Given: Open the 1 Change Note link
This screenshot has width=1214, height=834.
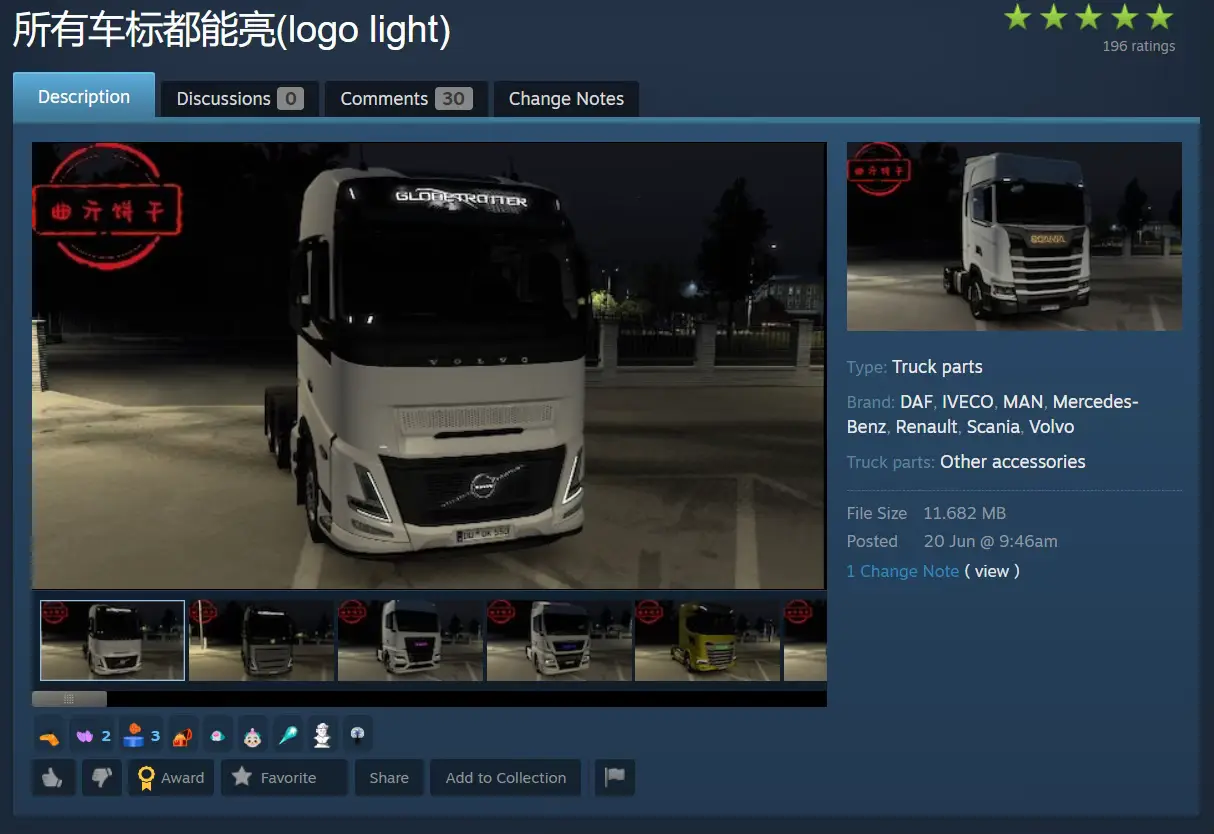Looking at the screenshot, I should (x=903, y=571).
